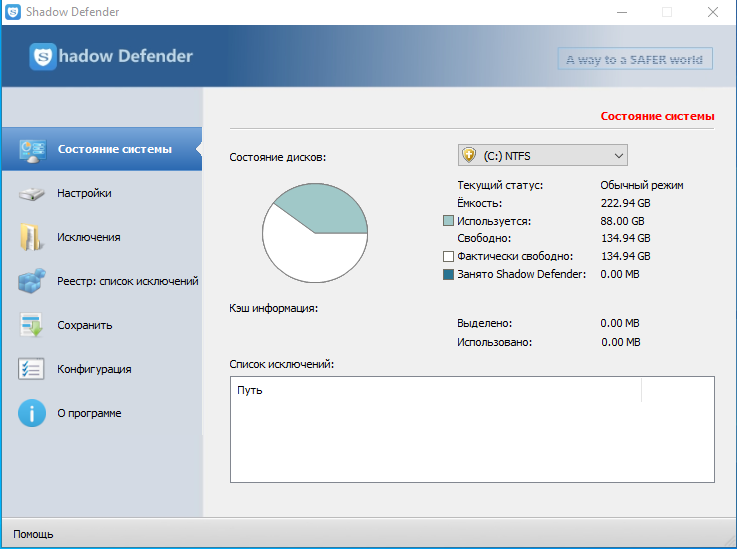Click the Помощь link

[x=33, y=534]
